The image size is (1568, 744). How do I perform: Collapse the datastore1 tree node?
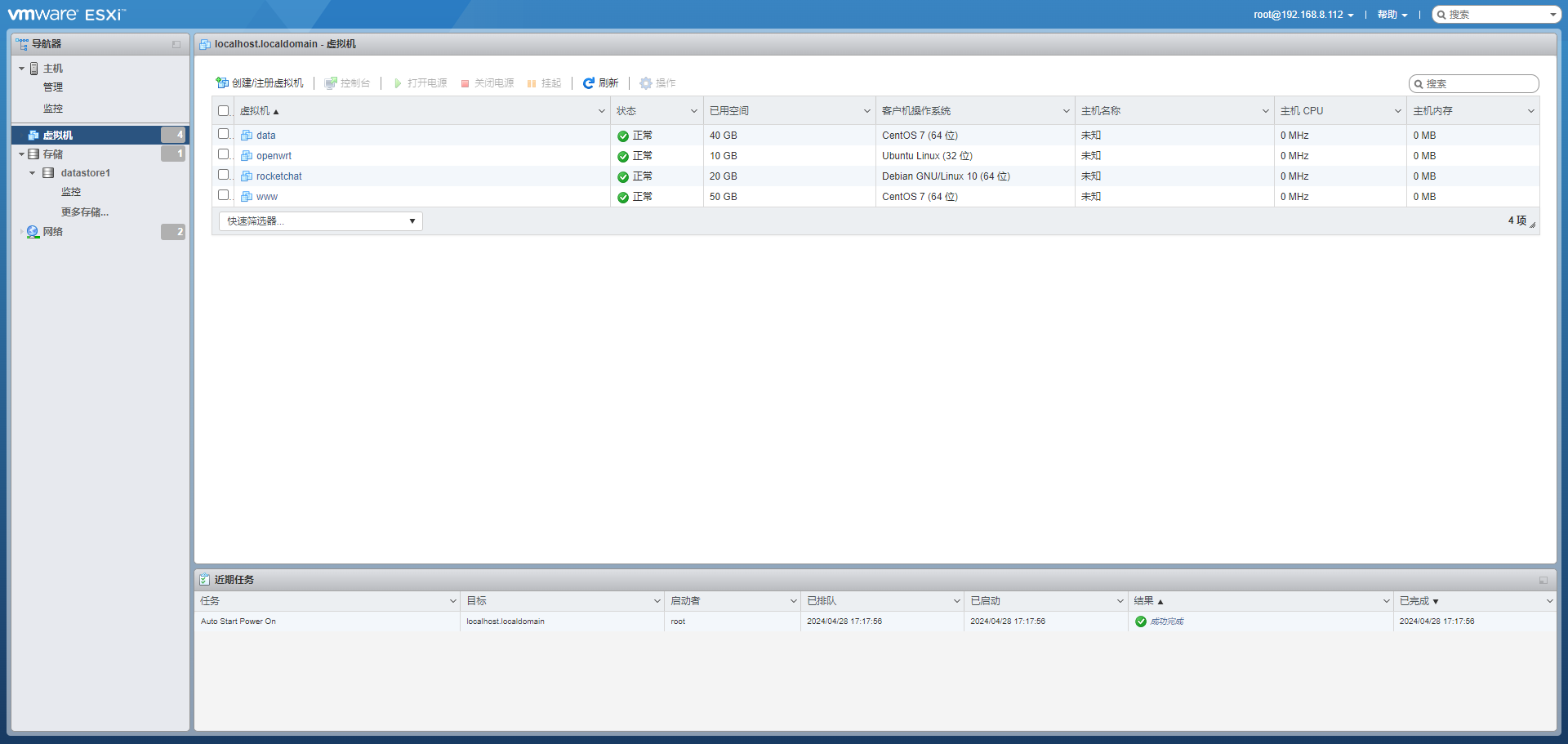coord(32,173)
